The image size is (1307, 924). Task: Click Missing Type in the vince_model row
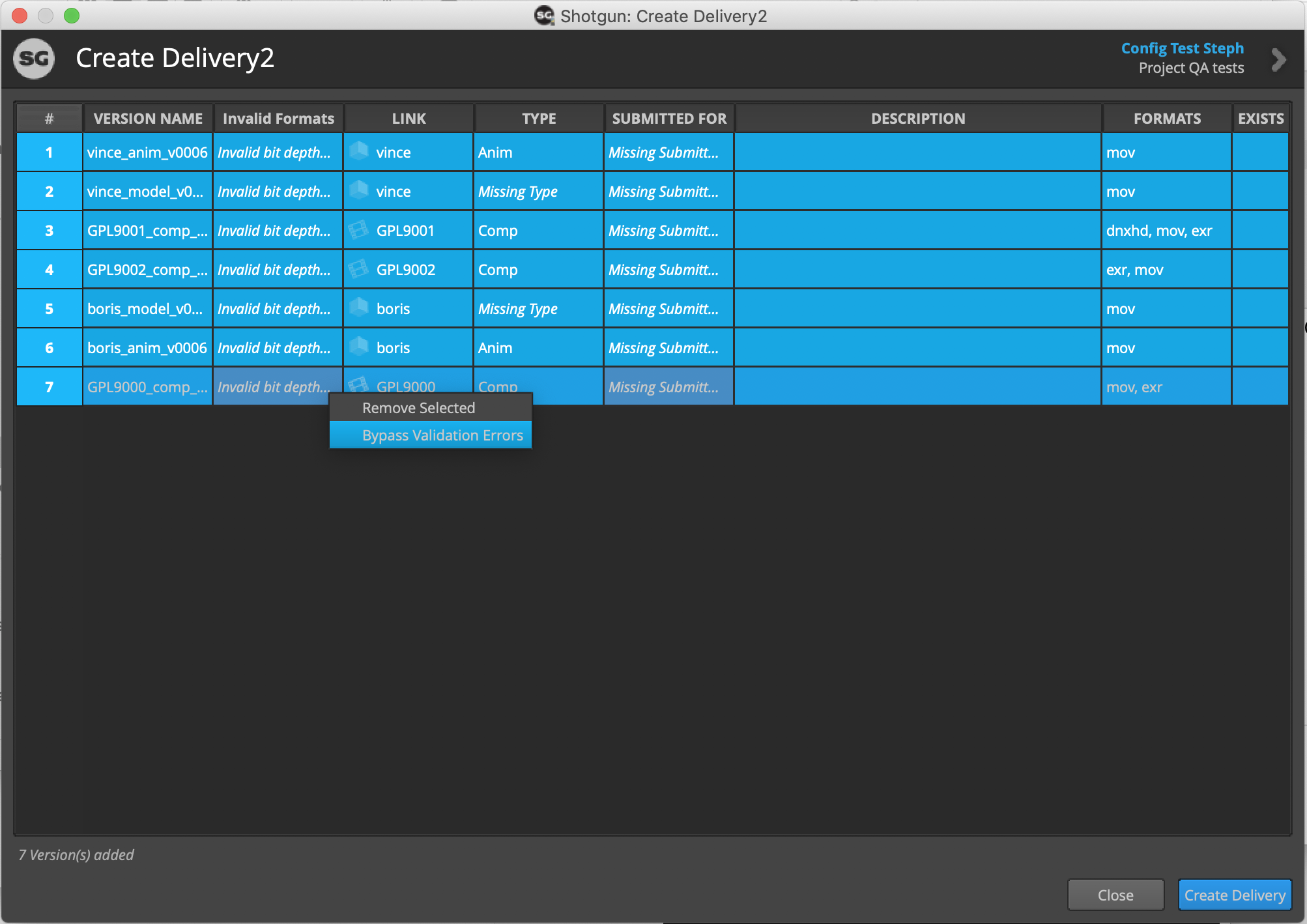tap(539, 192)
